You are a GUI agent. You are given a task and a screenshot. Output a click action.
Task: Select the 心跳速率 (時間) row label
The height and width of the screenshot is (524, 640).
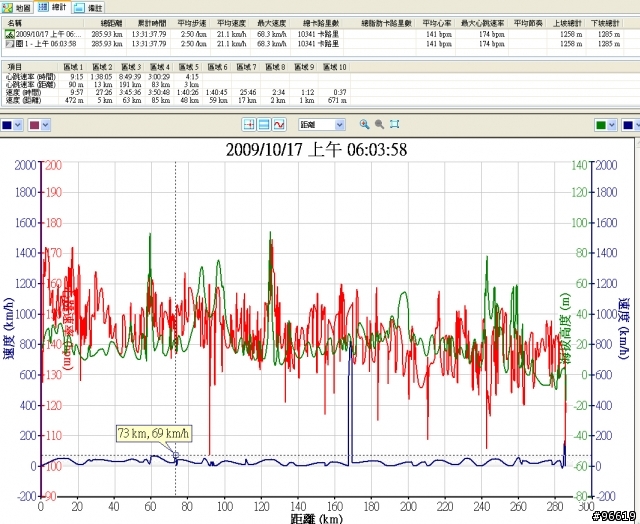coord(31,77)
